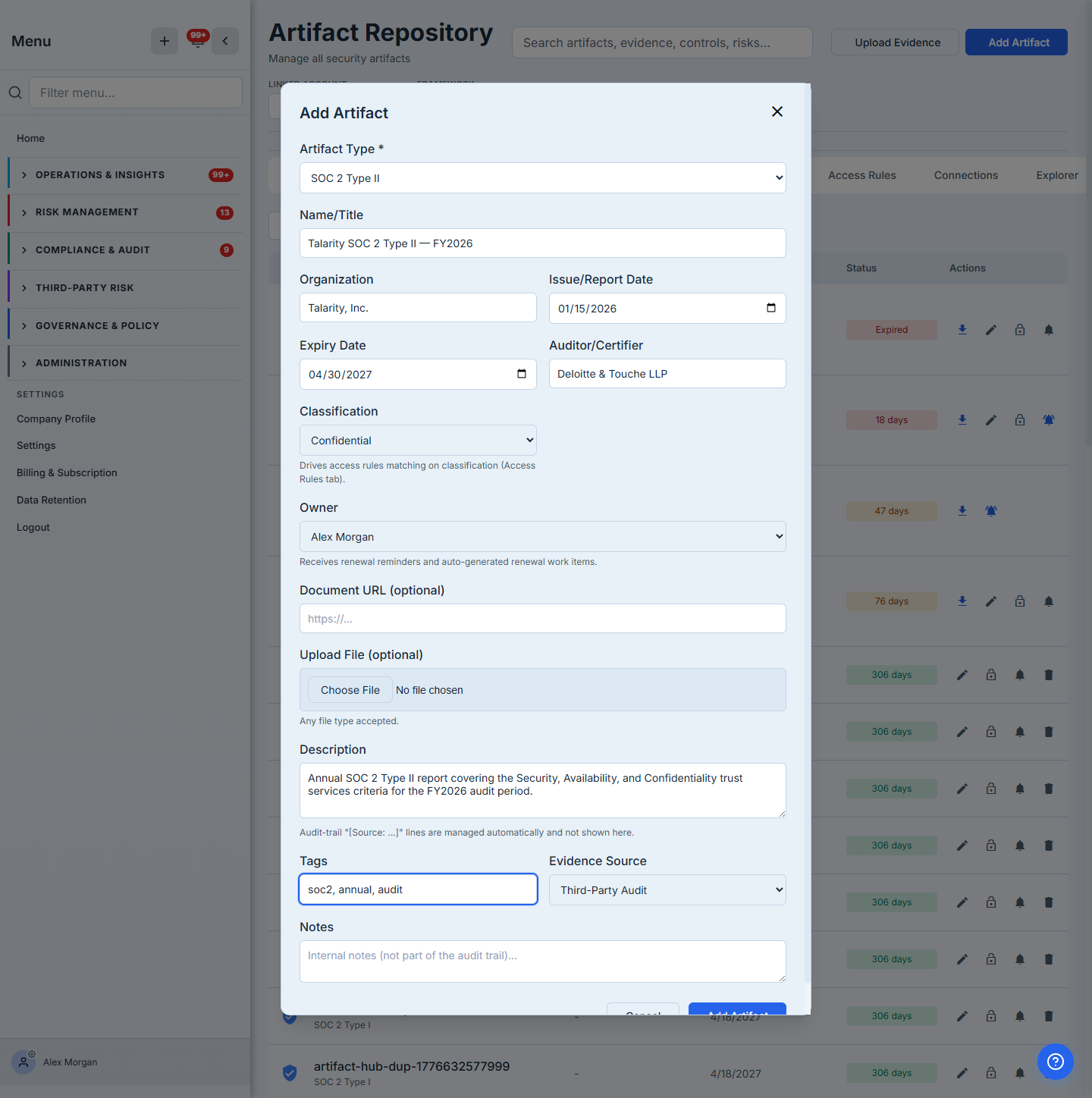
Task: Open Billing & Subscription page
Action: pos(67,472)
